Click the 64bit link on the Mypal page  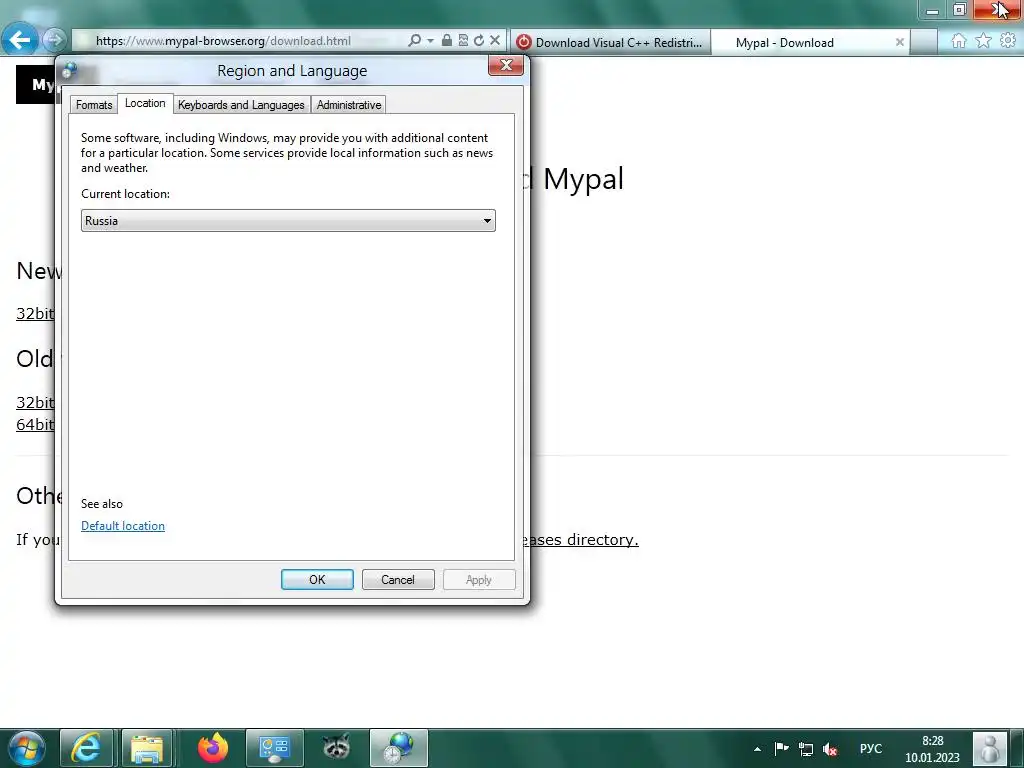click(x=35, y=424)
